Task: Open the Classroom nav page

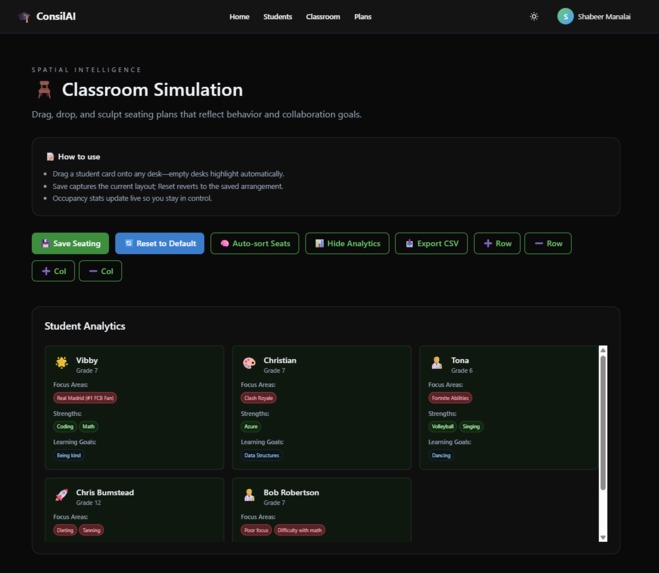Action: pyautogui.click(x=323, y=17)
